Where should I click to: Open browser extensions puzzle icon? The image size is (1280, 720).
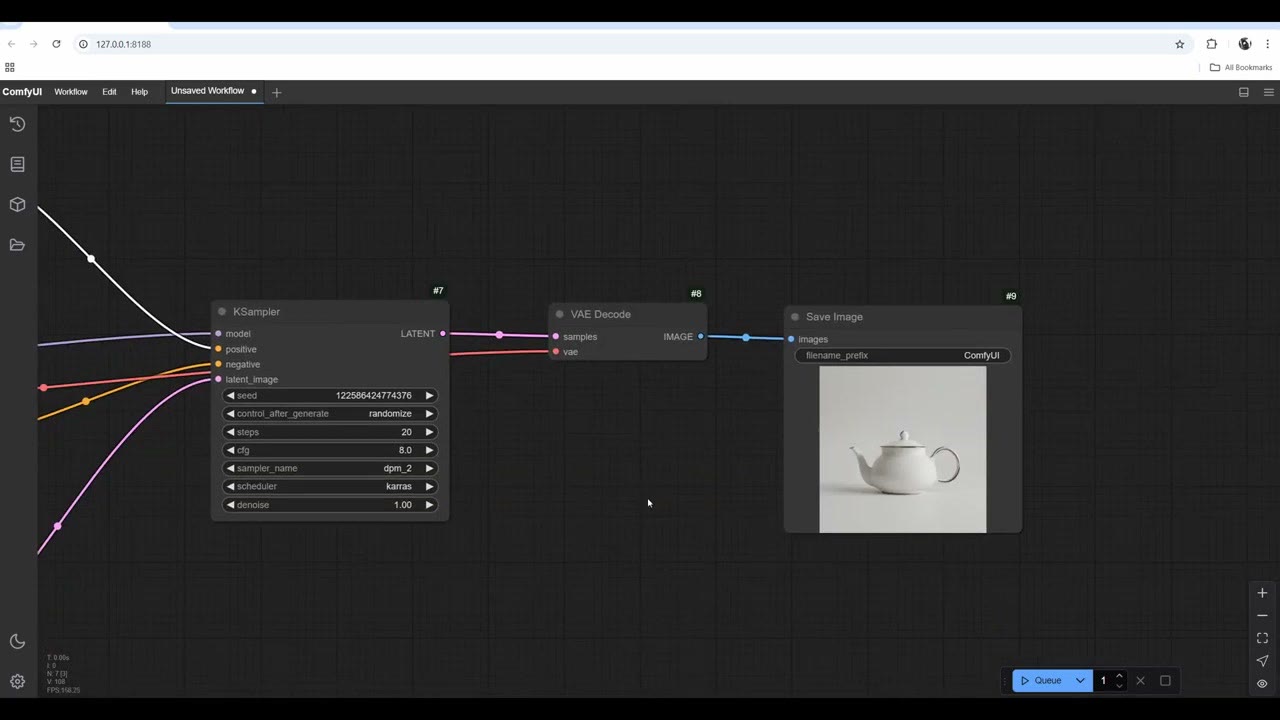[x=1212, y=44]
